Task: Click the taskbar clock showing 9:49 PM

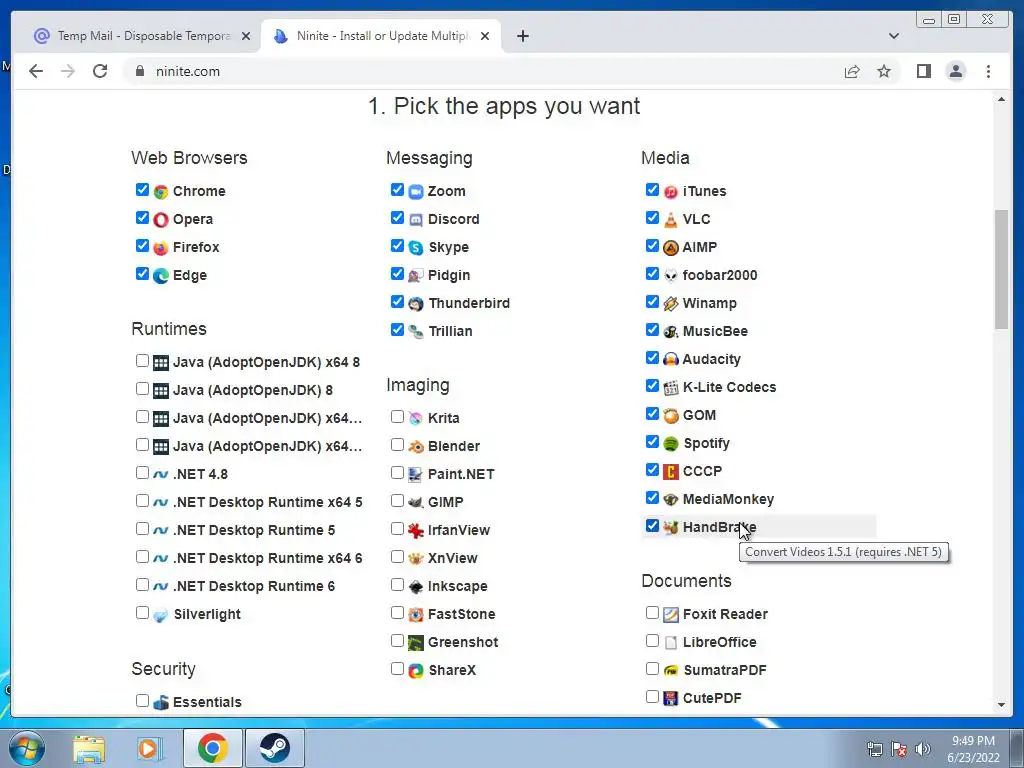Action: pos(973,748)
